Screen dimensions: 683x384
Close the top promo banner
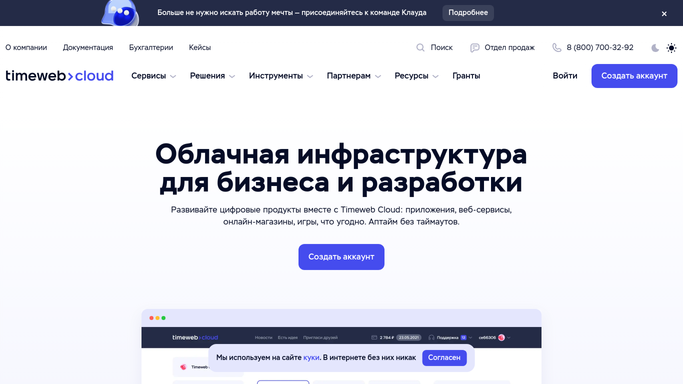pos(664,14)
